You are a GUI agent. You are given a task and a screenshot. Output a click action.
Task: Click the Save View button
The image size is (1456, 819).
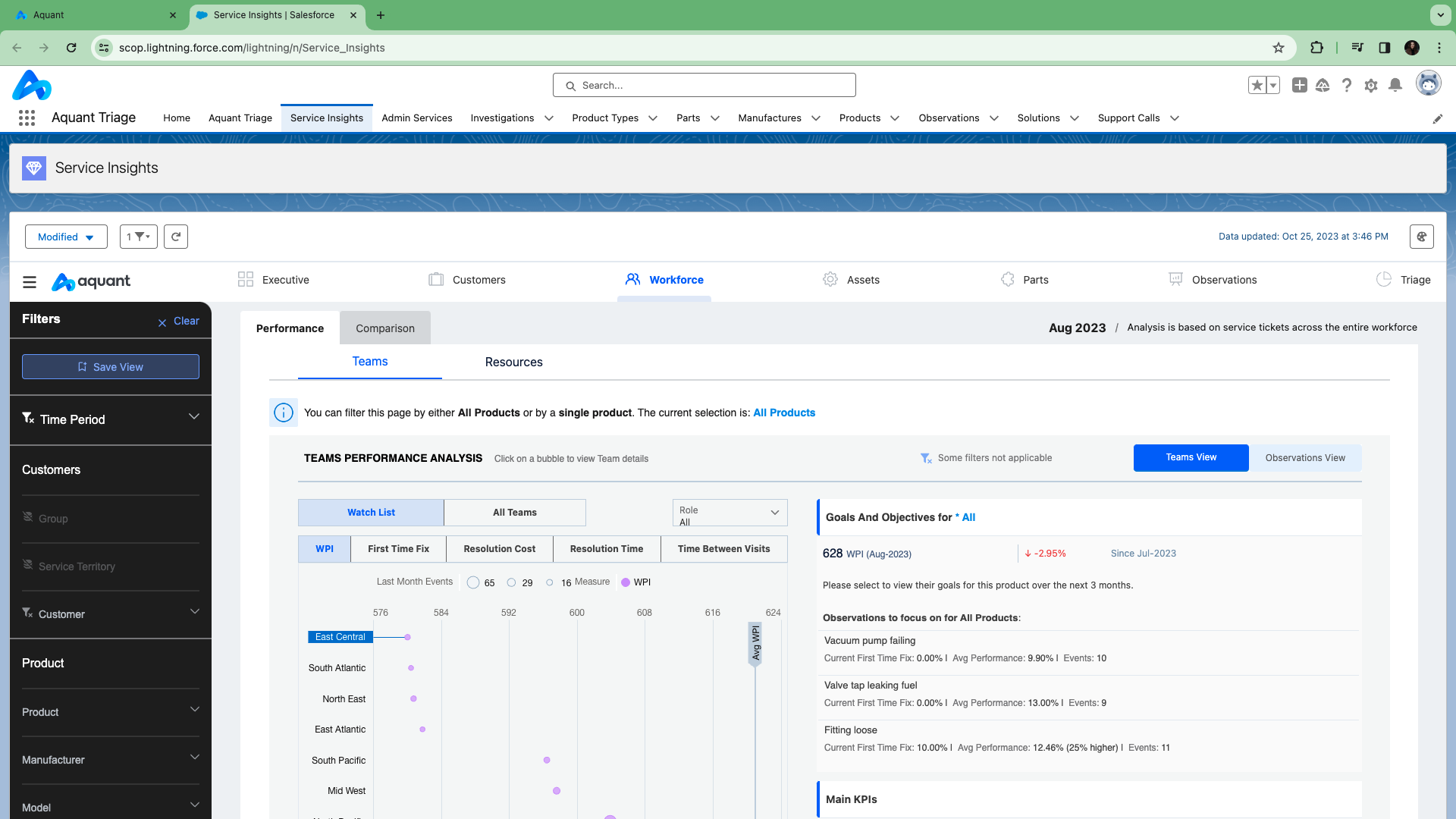[x=111, y=367]
